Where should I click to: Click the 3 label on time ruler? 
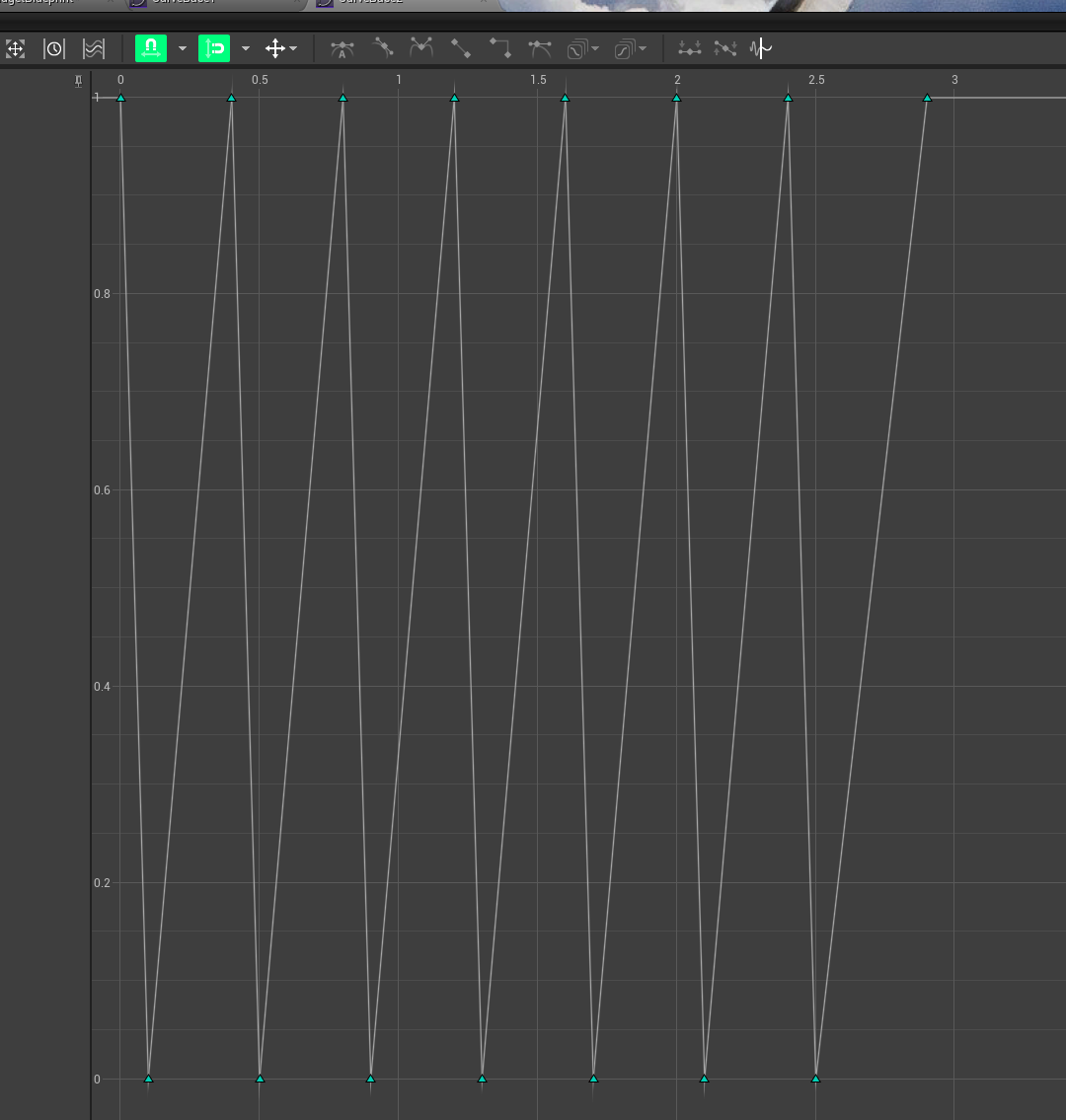(954, 80)
